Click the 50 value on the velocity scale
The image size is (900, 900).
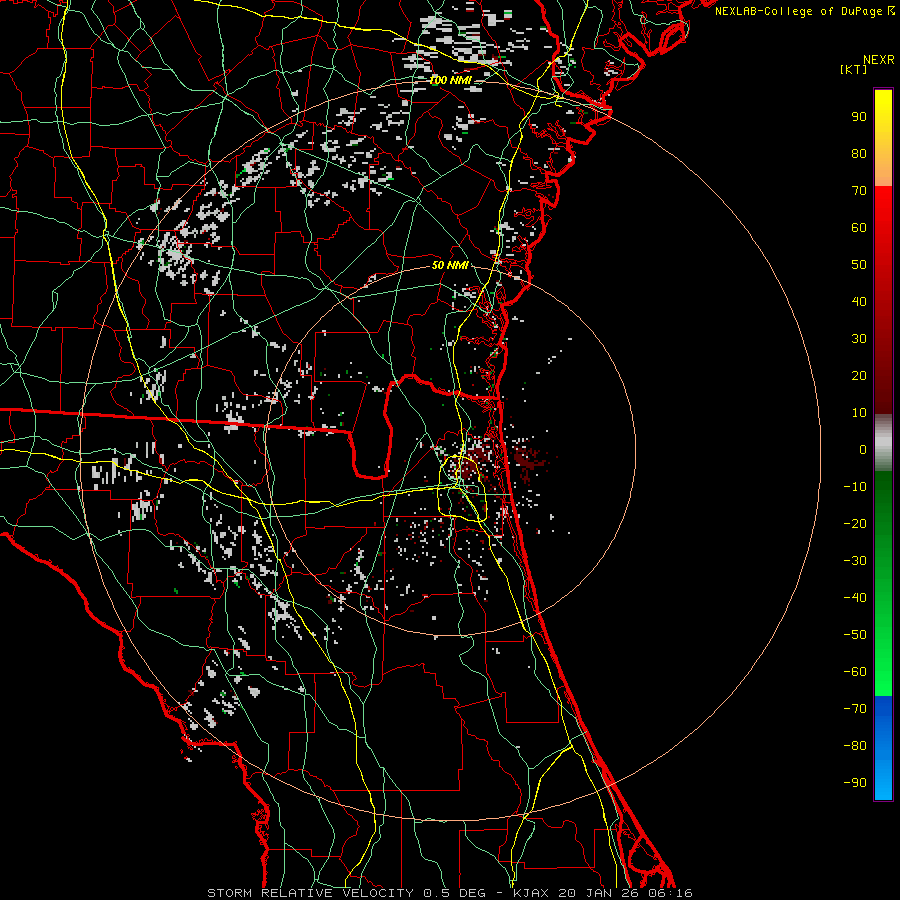[x=859, y=265]
